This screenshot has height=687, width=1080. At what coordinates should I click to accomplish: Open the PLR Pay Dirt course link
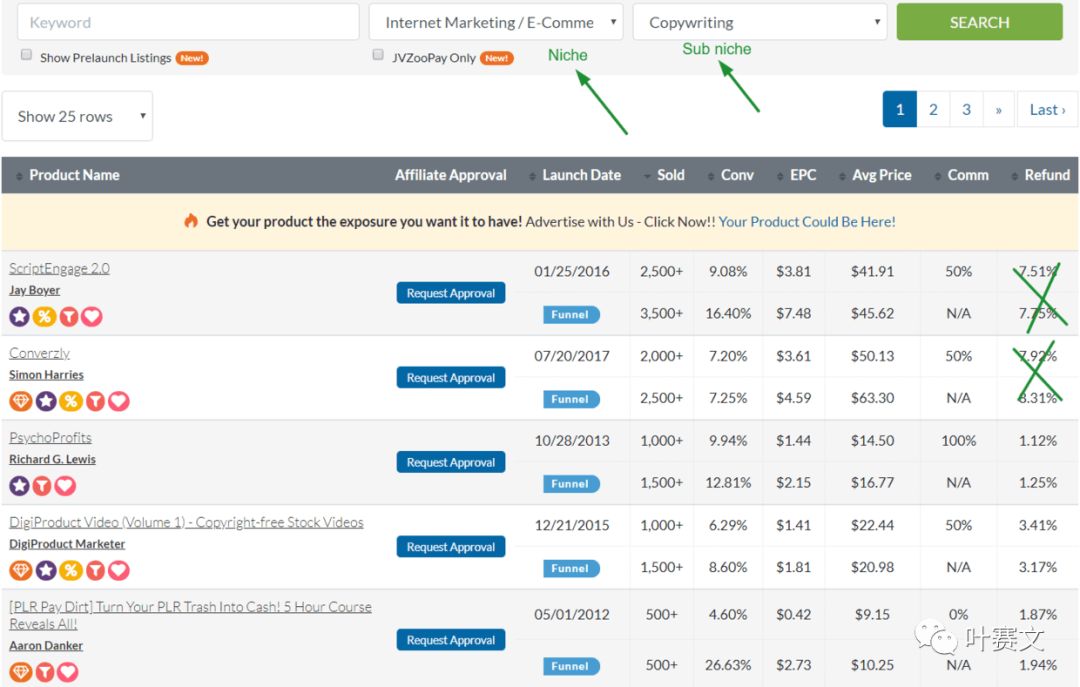pos(190,615)
